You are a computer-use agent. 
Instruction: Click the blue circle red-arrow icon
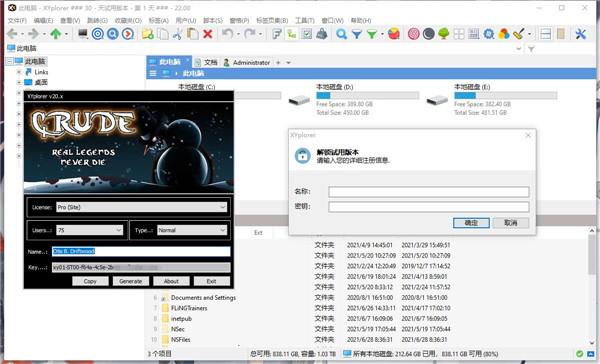point(128,34)
